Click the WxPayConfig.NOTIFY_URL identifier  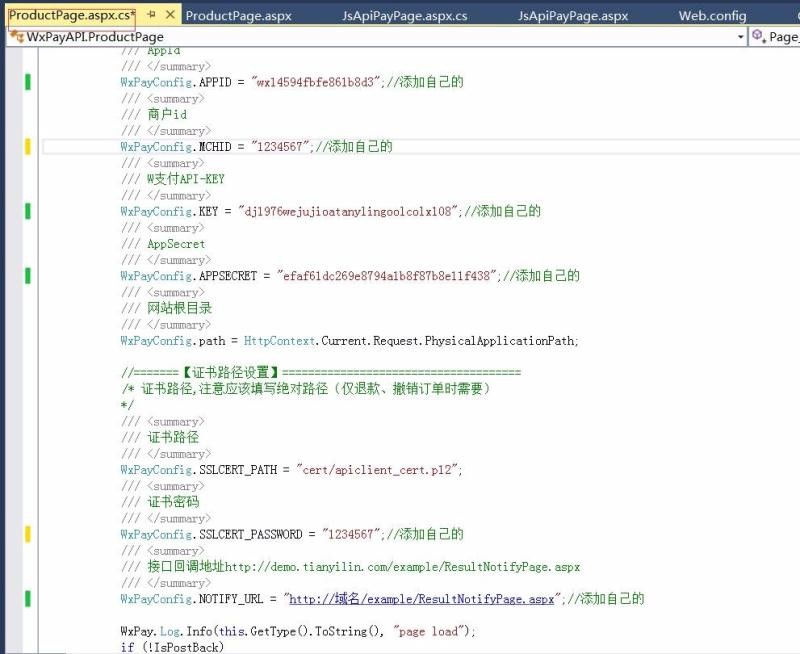tap(192, 599)
